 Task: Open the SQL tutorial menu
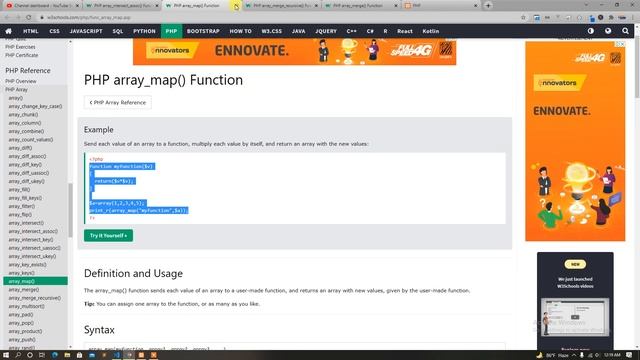[118, 31]
